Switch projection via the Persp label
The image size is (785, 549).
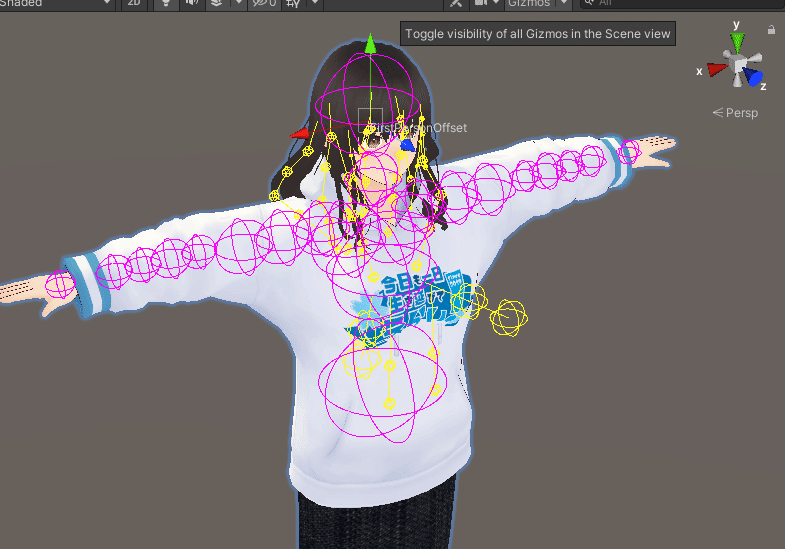735,113
